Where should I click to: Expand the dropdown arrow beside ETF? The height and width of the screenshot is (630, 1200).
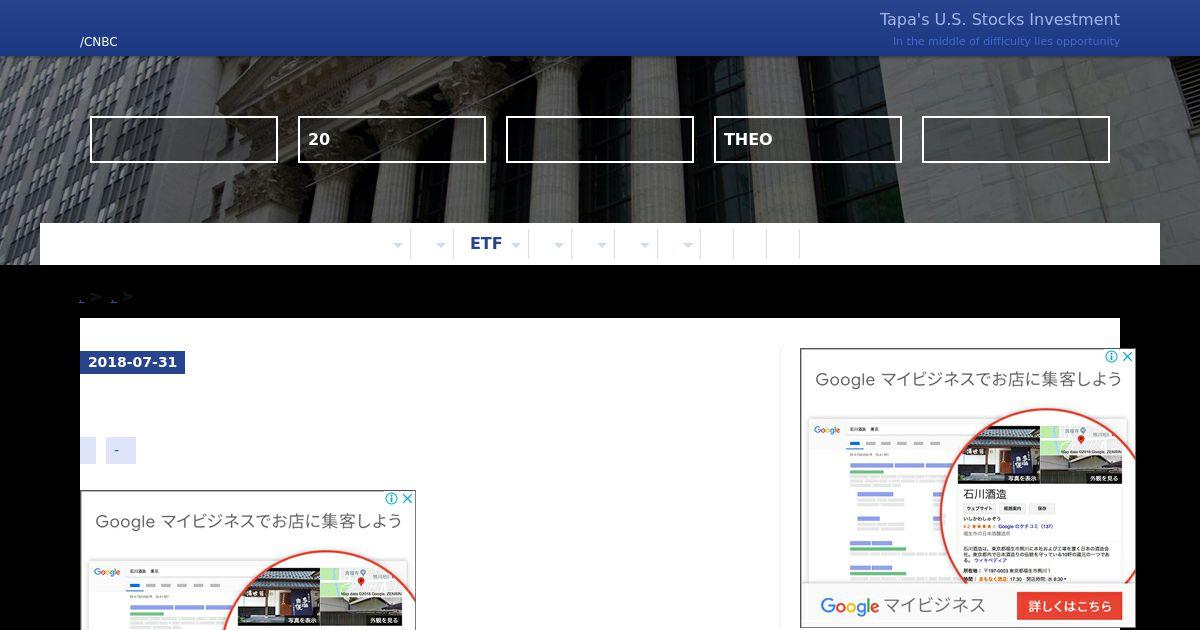point(516,245)
